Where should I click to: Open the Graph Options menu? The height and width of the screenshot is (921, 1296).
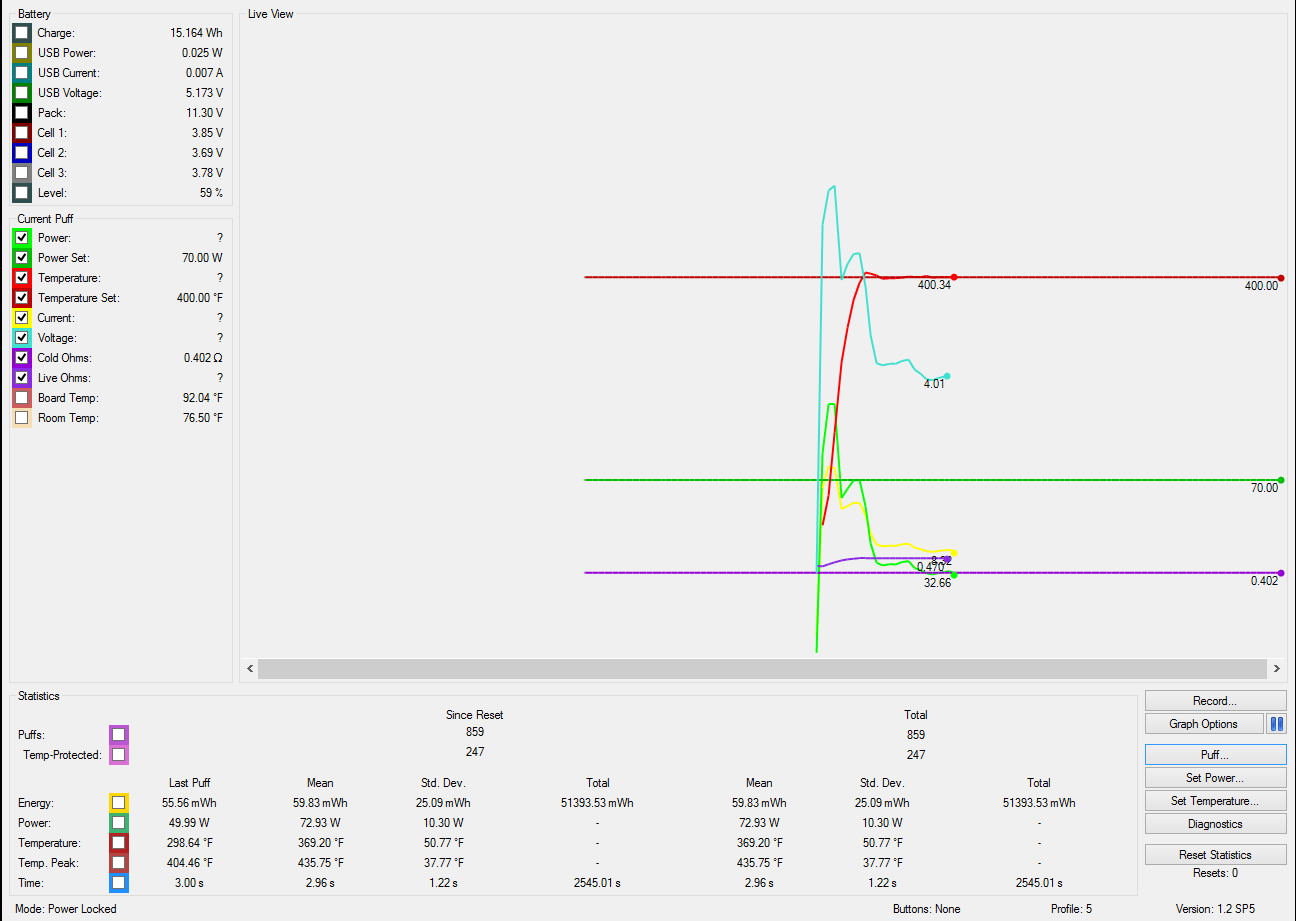pyautogui.click(x=1203, y=724)
